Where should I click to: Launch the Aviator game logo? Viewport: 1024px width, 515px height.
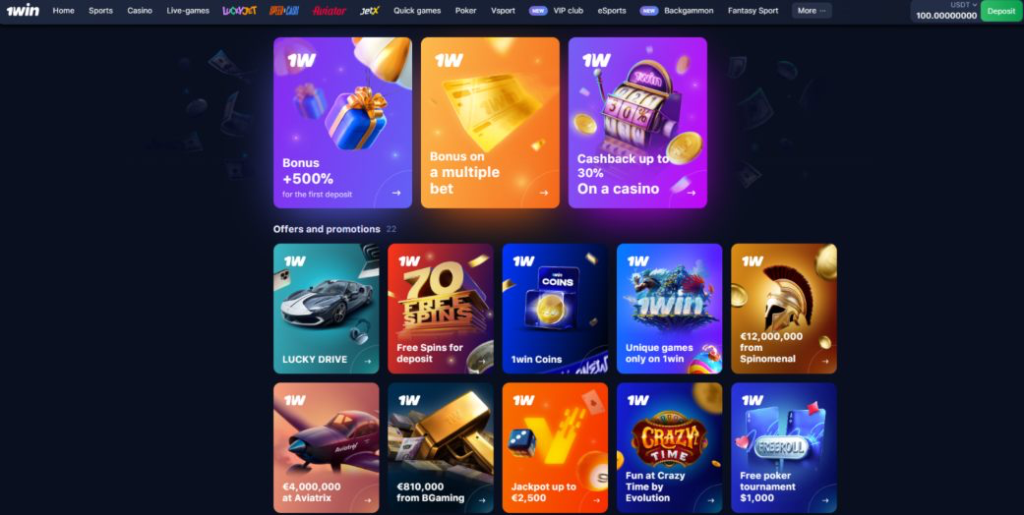[x=329, y=10]
